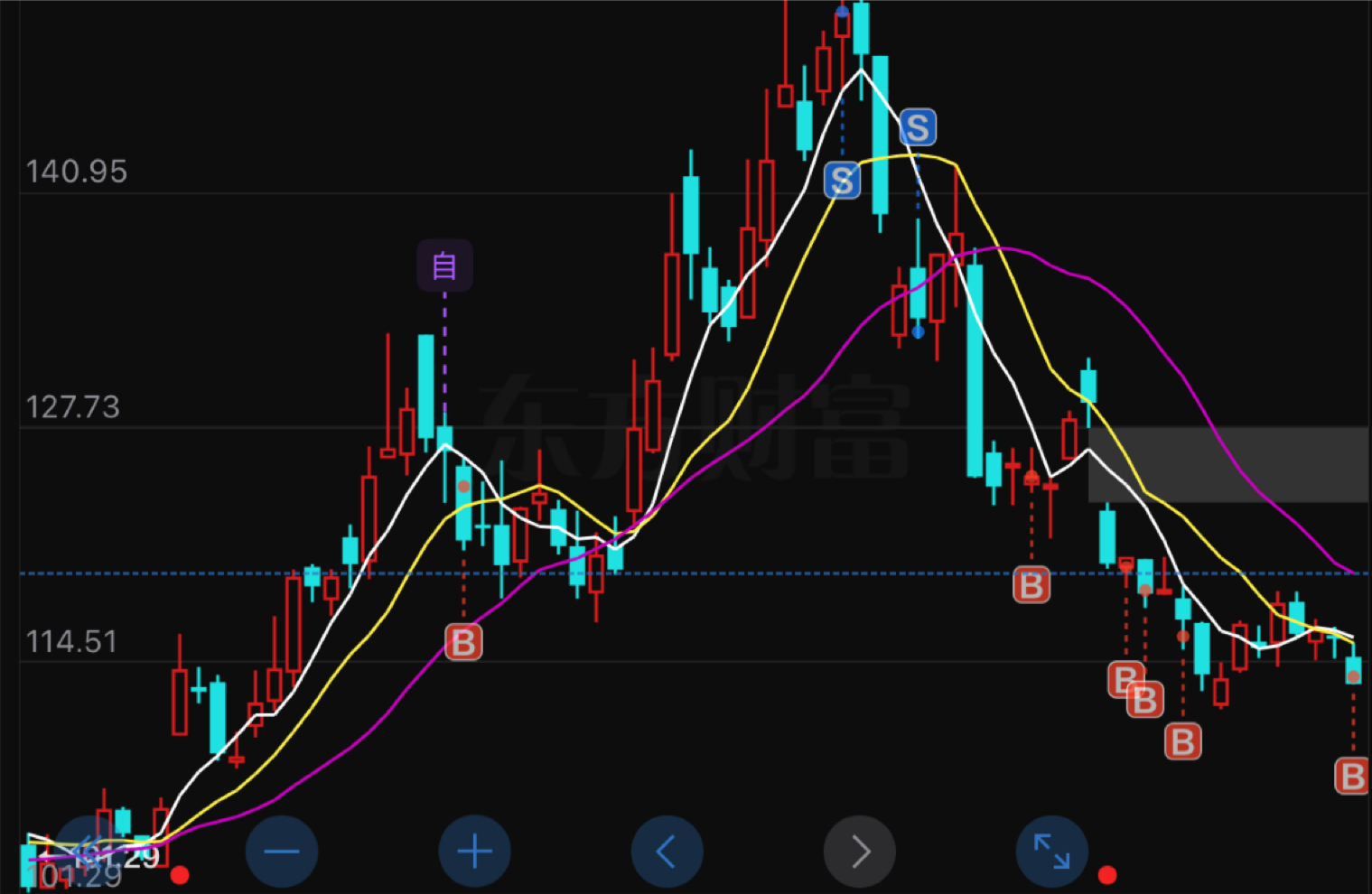Tap the double-chevron jump-to-earliest button

[x=89, y=851]
